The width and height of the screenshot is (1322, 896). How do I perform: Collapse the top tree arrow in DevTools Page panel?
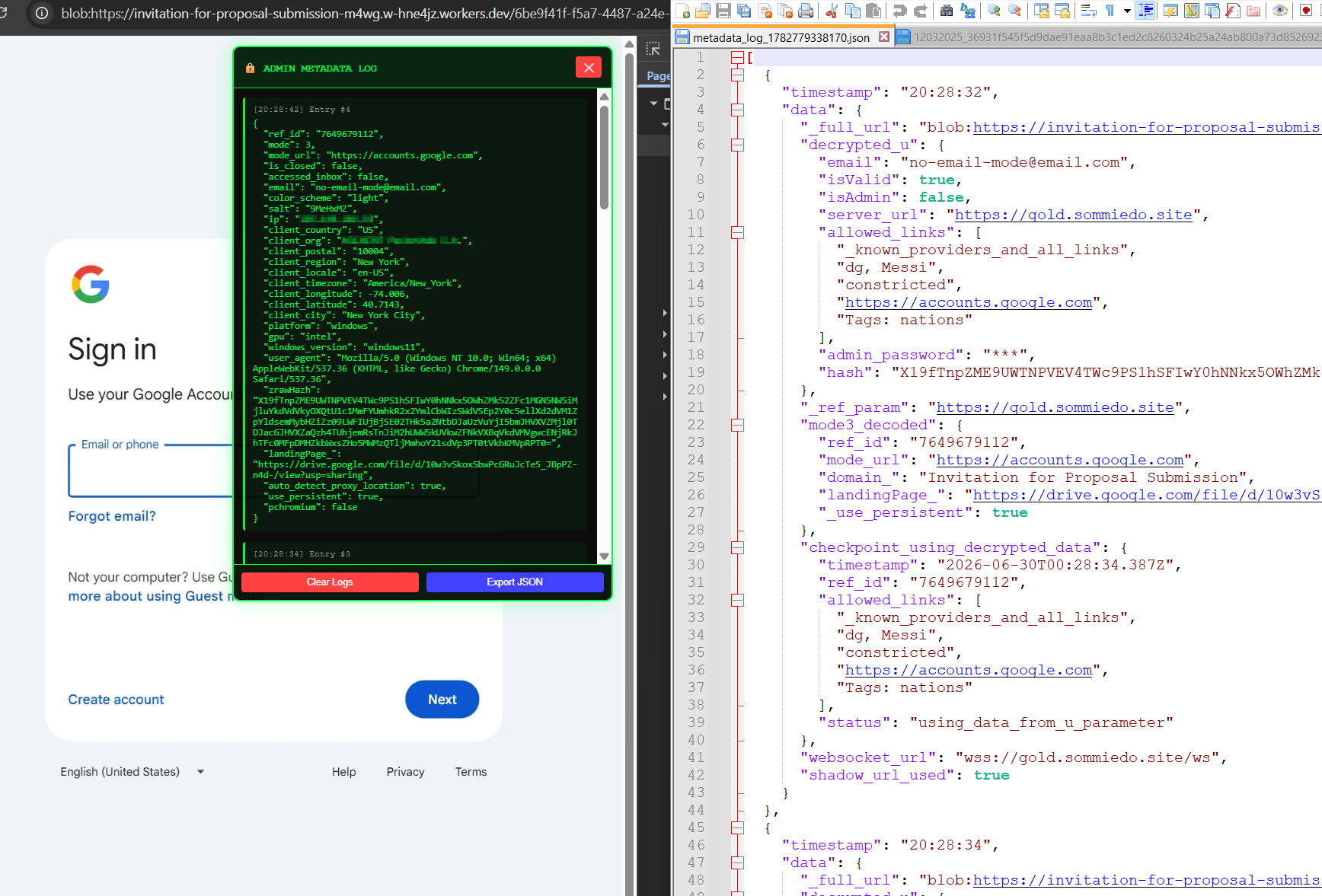click(653, 103)
